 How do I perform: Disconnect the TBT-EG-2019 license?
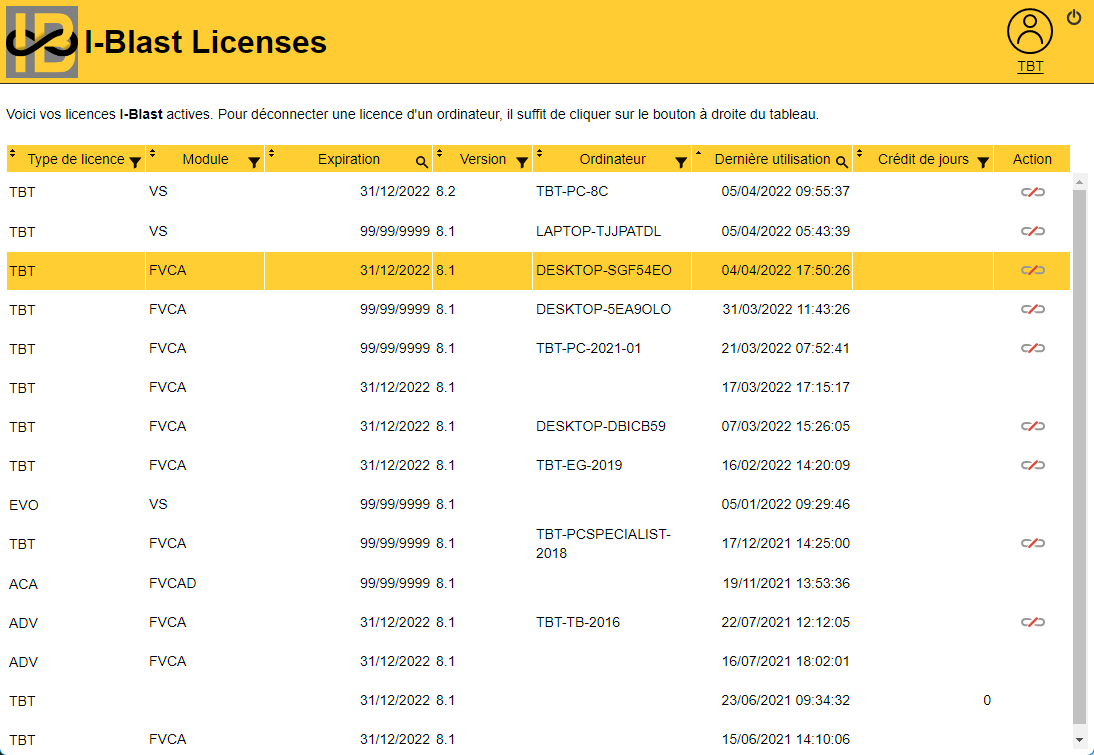click(1031, 464)
